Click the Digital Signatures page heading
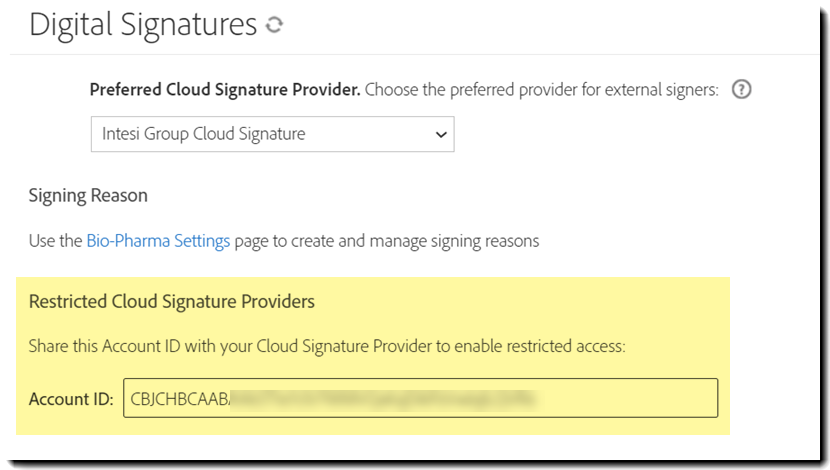Viewport: 830px width, 470px height. [x=143, y=25]
